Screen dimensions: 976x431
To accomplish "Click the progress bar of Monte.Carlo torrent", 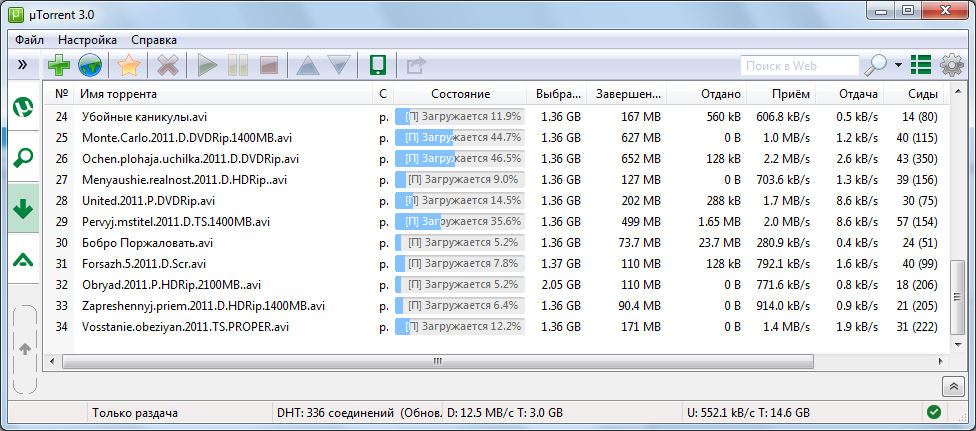I will [460, 137].
